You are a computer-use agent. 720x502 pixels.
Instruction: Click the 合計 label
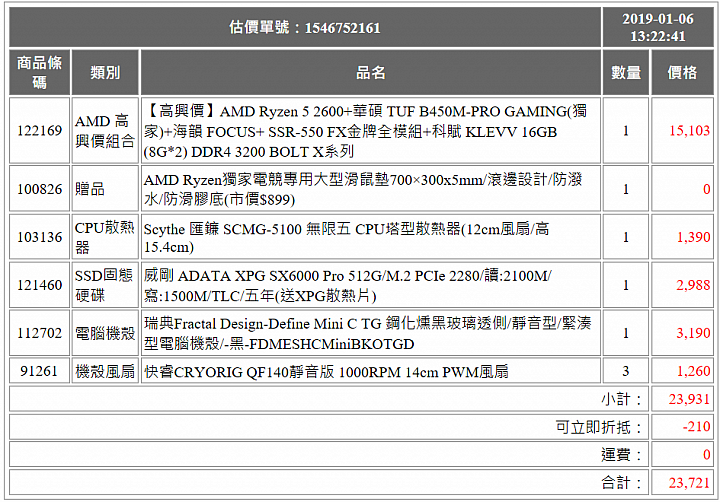point(621,482)
